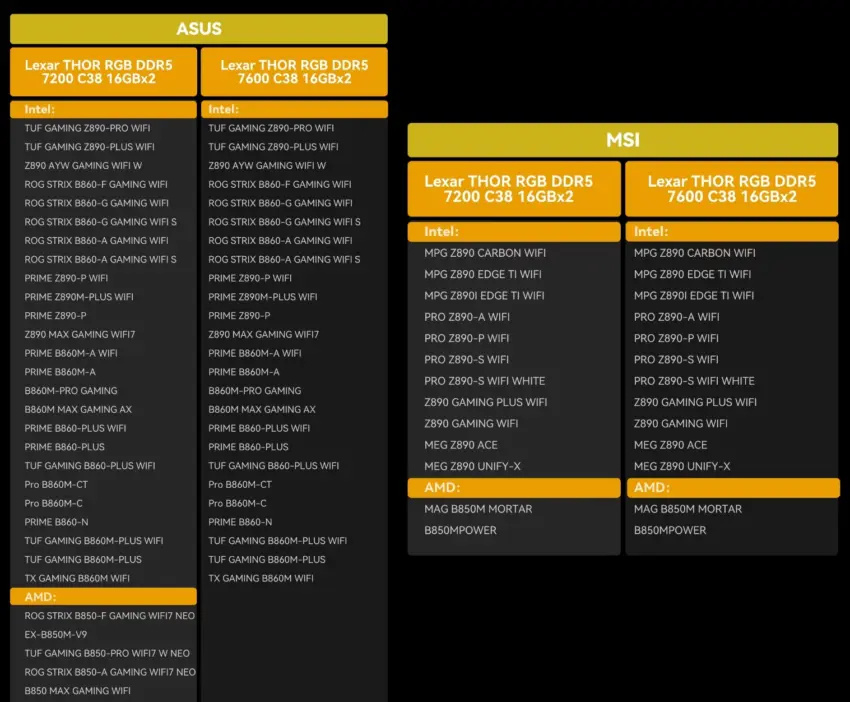Click the ASUS brand header banner
Viewport: 850px width, 702px height.
[x=198, y=29]
